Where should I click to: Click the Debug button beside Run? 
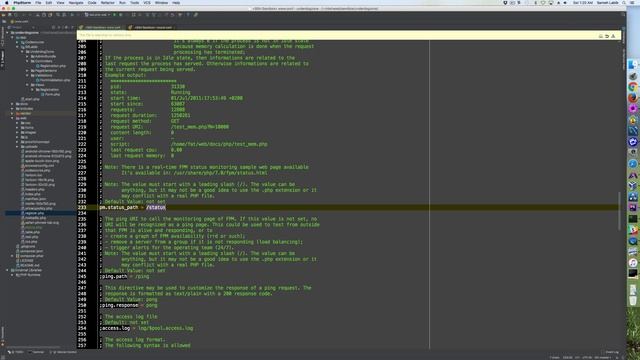point(121,15)
